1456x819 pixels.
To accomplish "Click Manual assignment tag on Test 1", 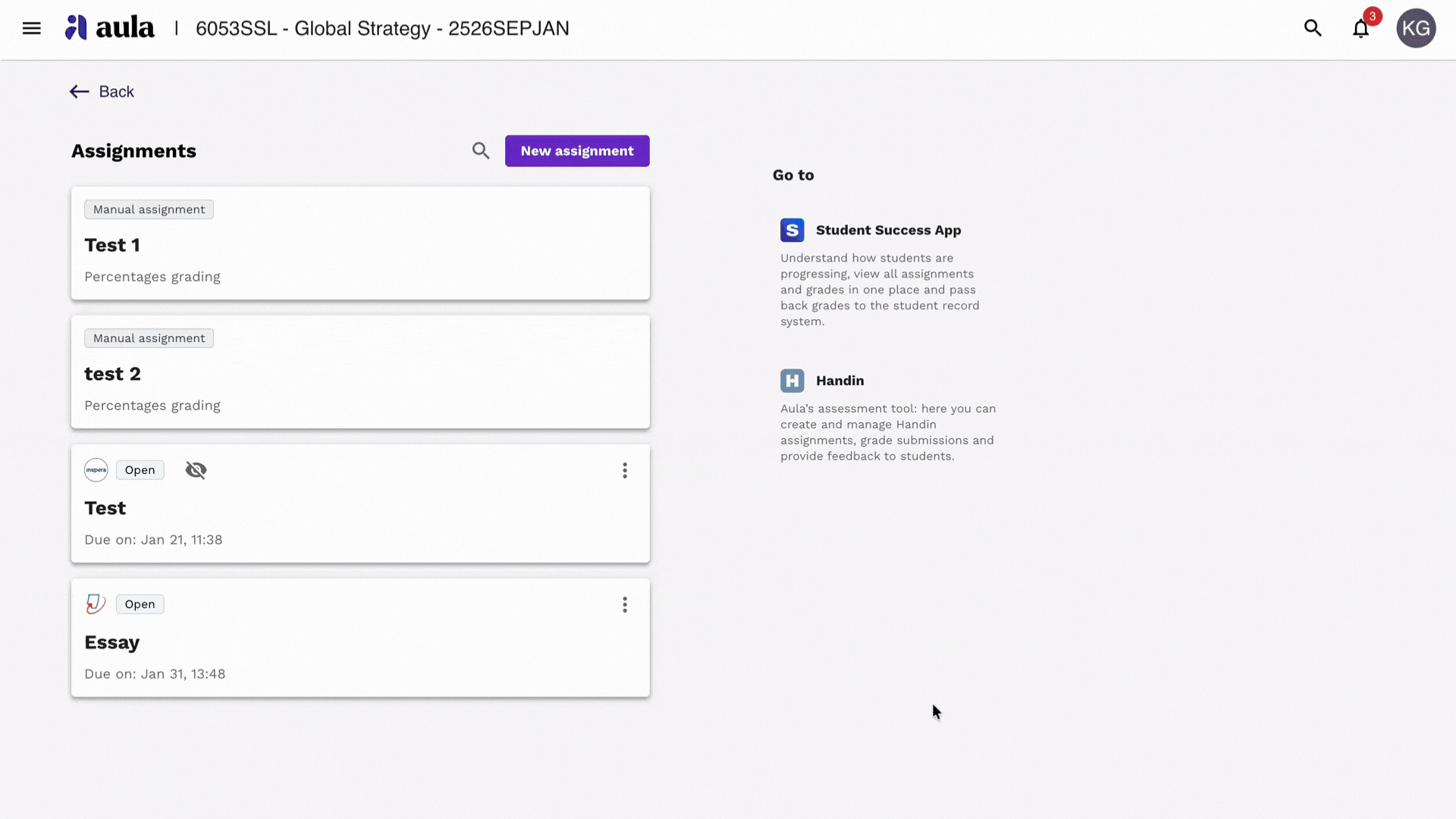I will click(149, 209).
